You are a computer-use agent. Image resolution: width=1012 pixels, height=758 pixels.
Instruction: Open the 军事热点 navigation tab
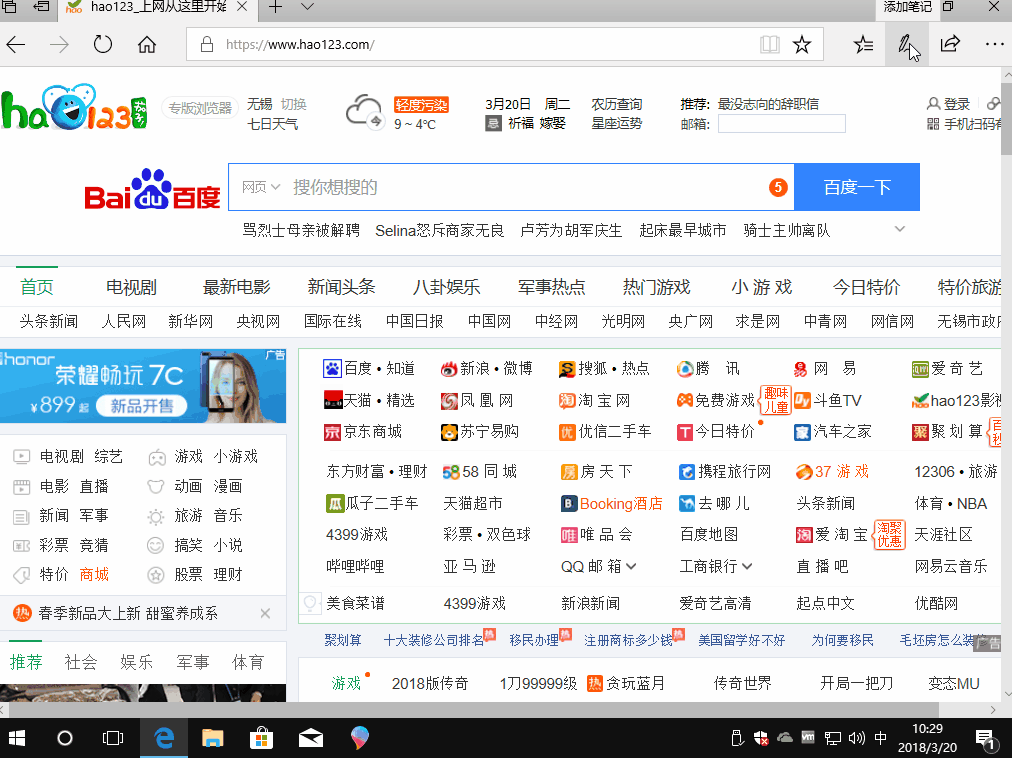click(x=551, y=287)
